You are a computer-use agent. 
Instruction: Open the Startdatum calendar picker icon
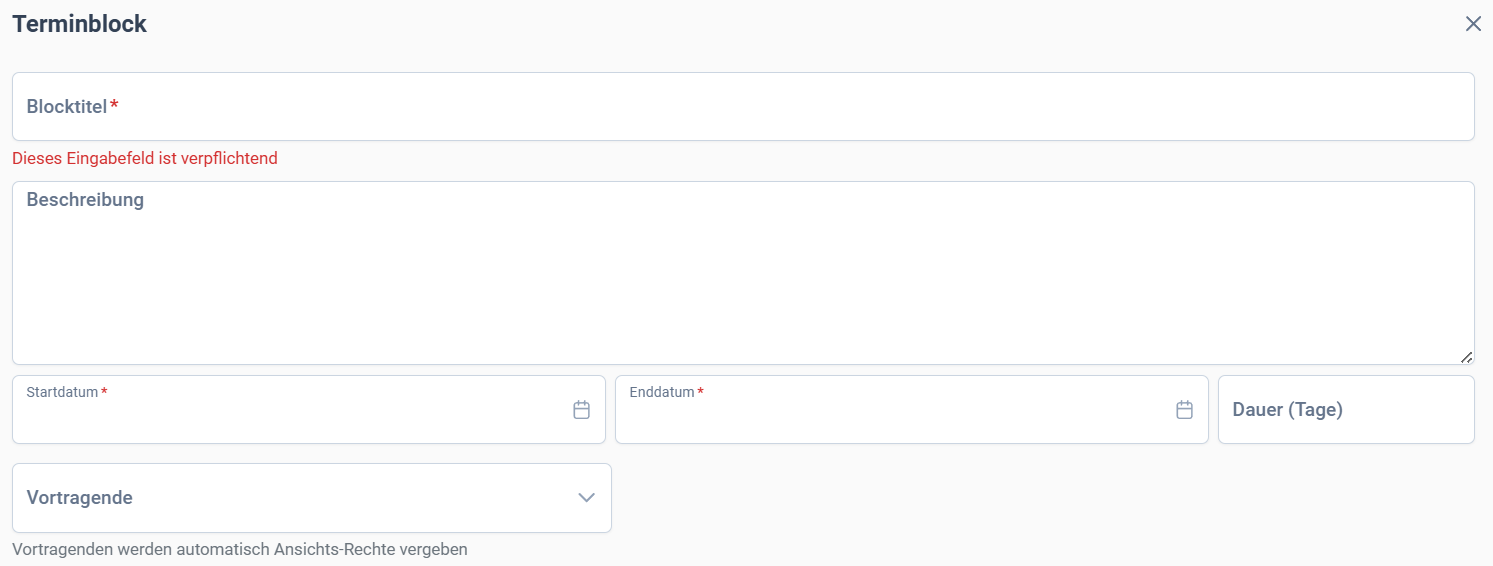[582, 410]
